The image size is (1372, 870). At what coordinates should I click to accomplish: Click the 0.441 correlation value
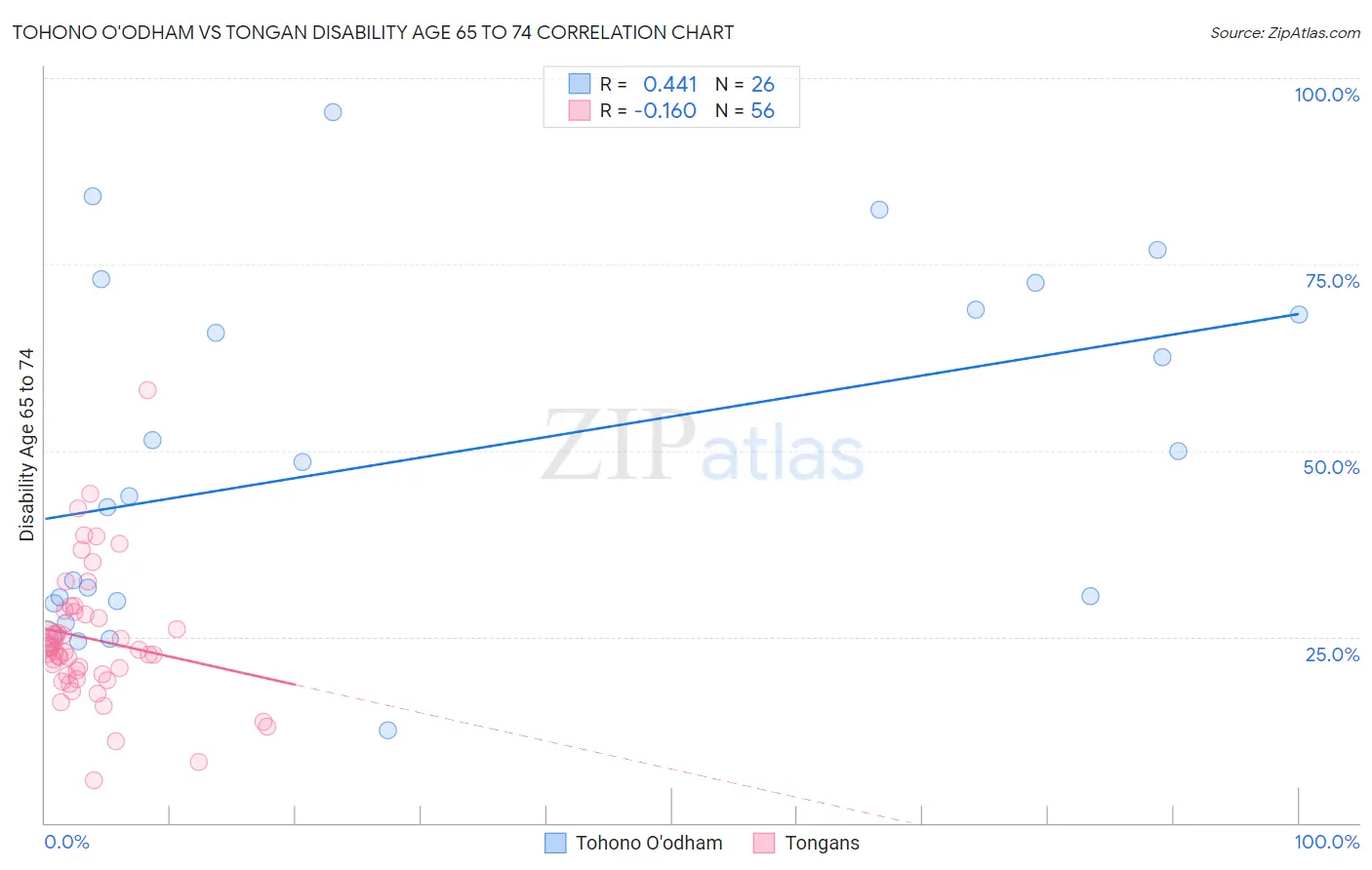(x=669, y=84)
